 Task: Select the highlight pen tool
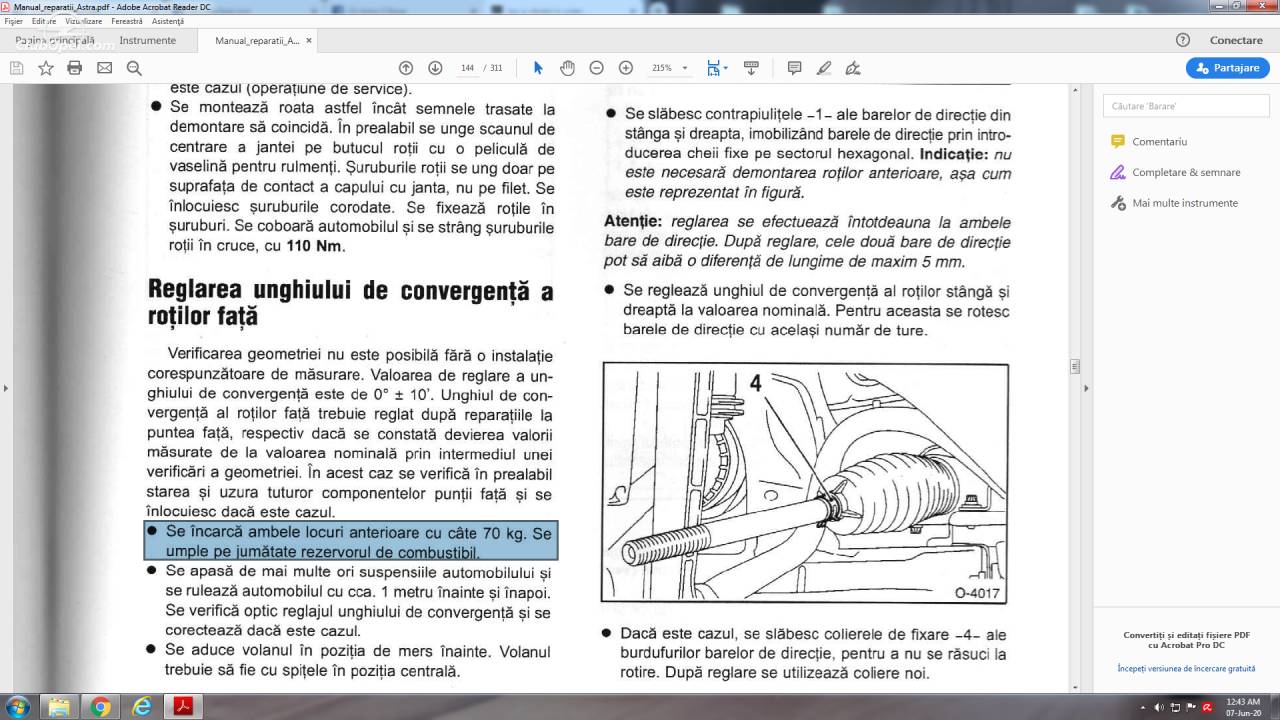coord(823,68)
